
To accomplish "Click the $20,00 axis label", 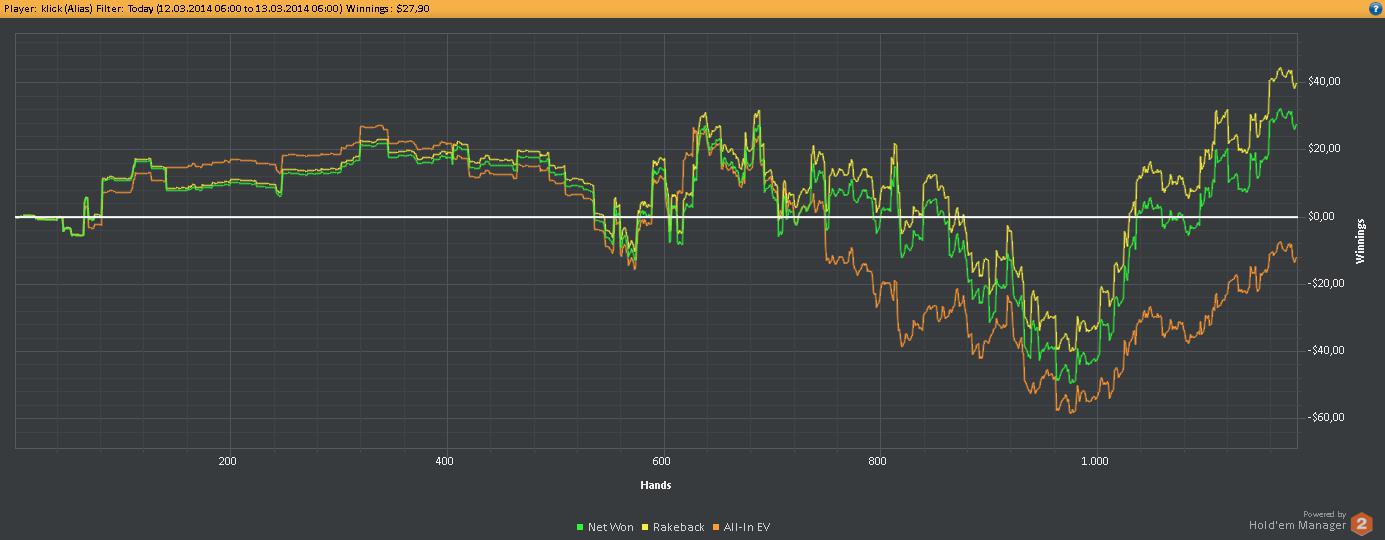I will pos(1324,149).
